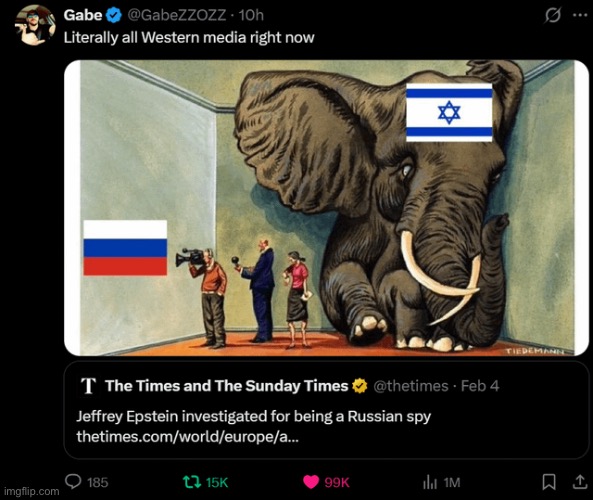Open the elephant cartoon image attachment
This screenshot has height=500, width=593.
tap(326, 208)
